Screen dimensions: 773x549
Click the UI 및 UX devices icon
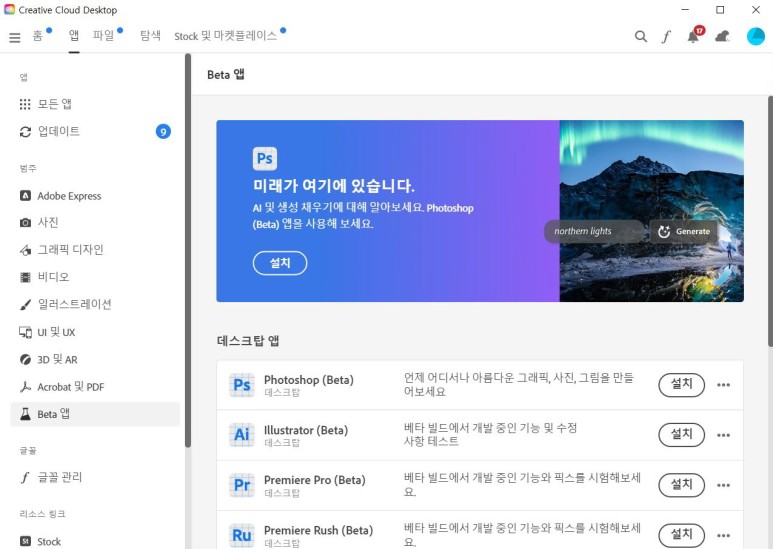tap(25, 332)
